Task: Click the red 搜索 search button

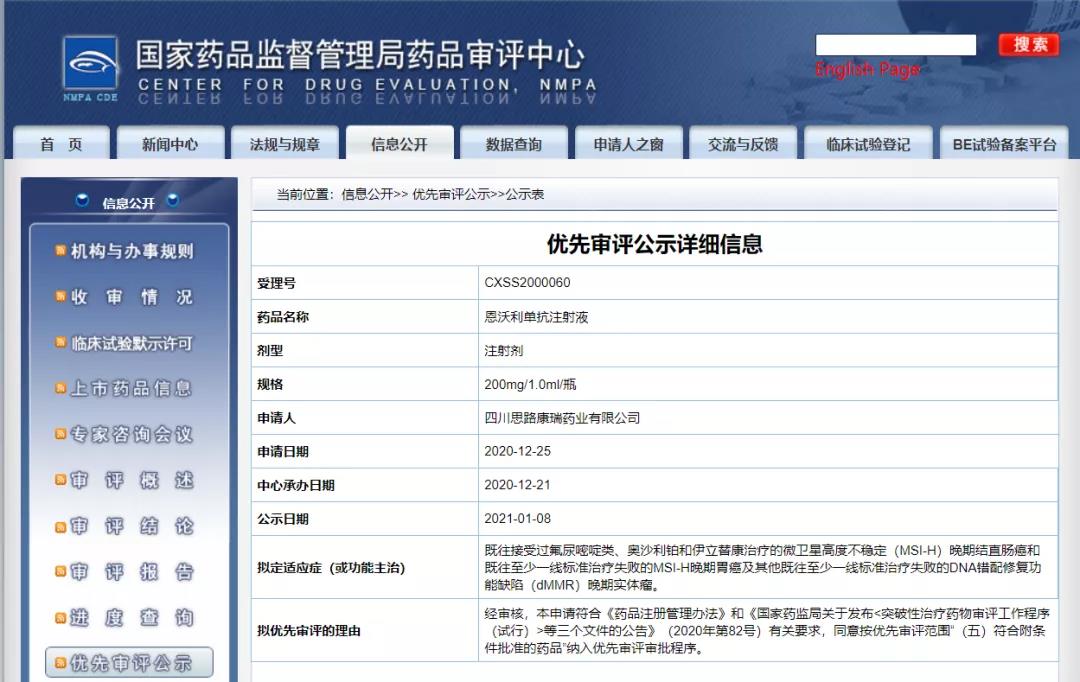Action: [x=1030, y=45]
